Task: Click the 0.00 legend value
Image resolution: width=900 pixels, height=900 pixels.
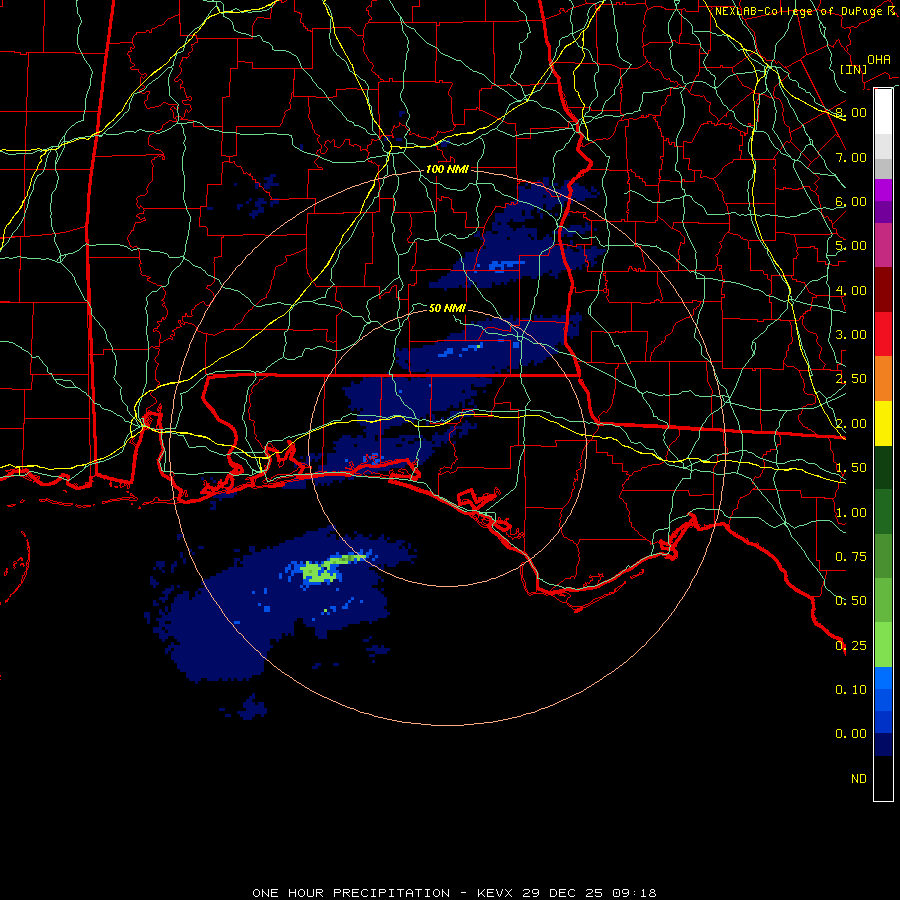Action: [x=851, y=734]
